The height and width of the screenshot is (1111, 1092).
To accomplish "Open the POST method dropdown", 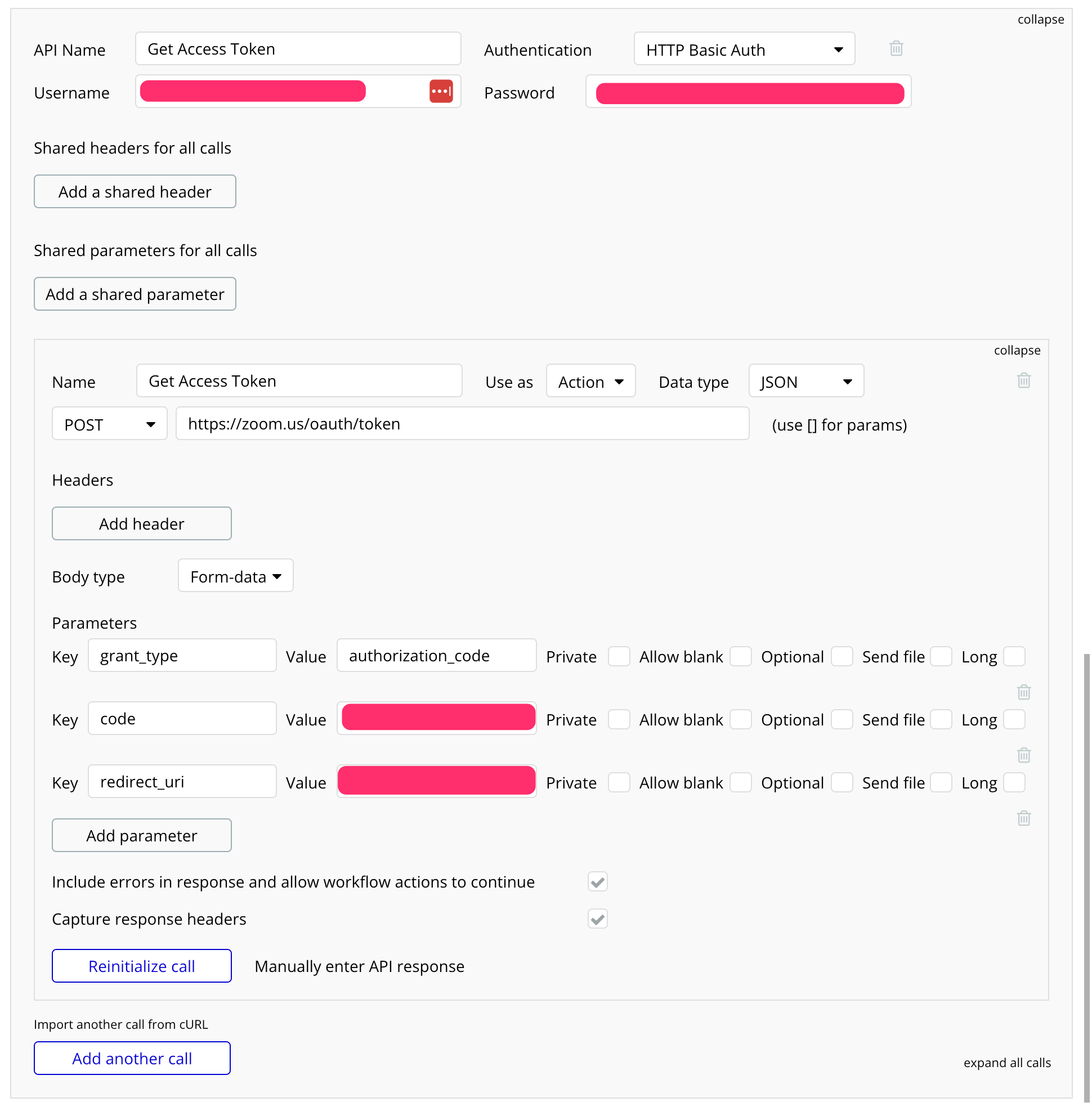I will coord(109,424).
